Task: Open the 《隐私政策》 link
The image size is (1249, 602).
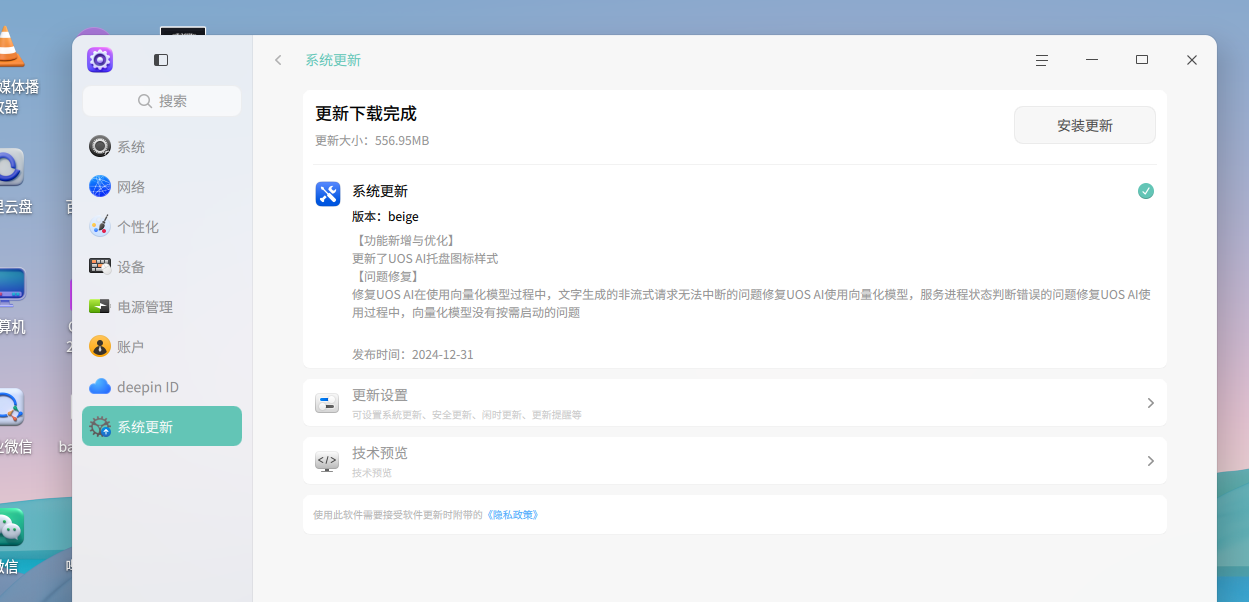Action: click(x=513, y=515)
